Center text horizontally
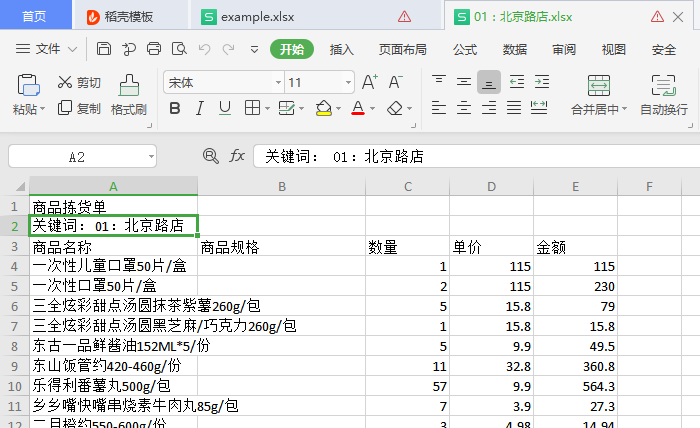This screenshot has height=428, width=700. coord(464,108)
